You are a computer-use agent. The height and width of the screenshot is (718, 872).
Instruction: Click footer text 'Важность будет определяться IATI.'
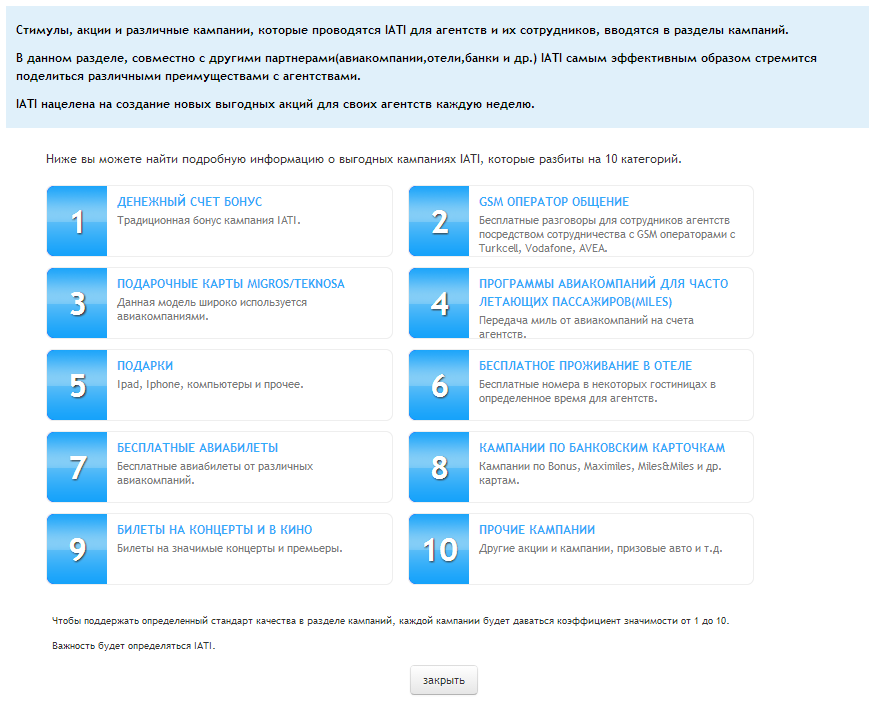click(133, 646)
